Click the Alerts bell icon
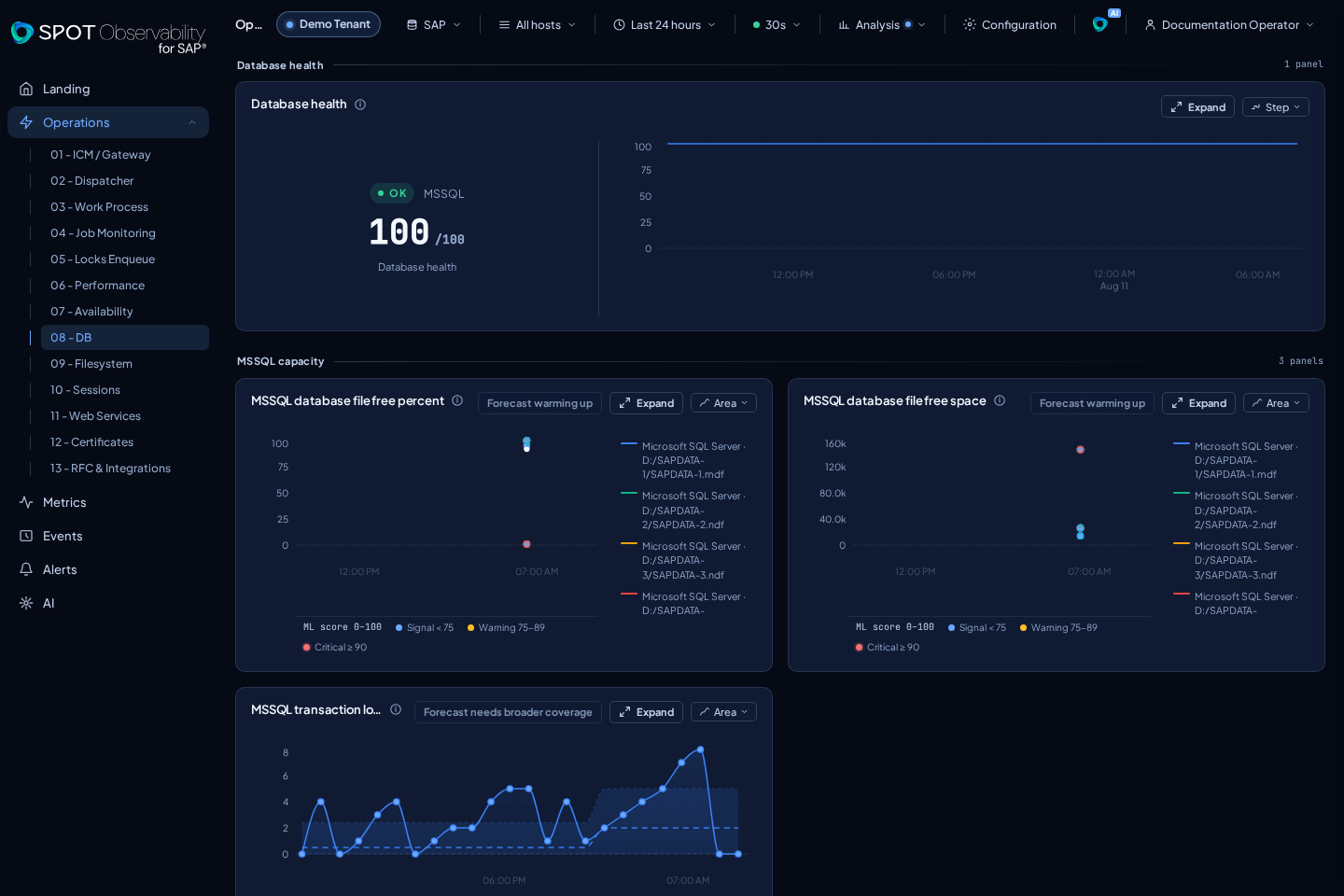The height and width of the screenshot is (896, 1344). (x=26, y=569)
